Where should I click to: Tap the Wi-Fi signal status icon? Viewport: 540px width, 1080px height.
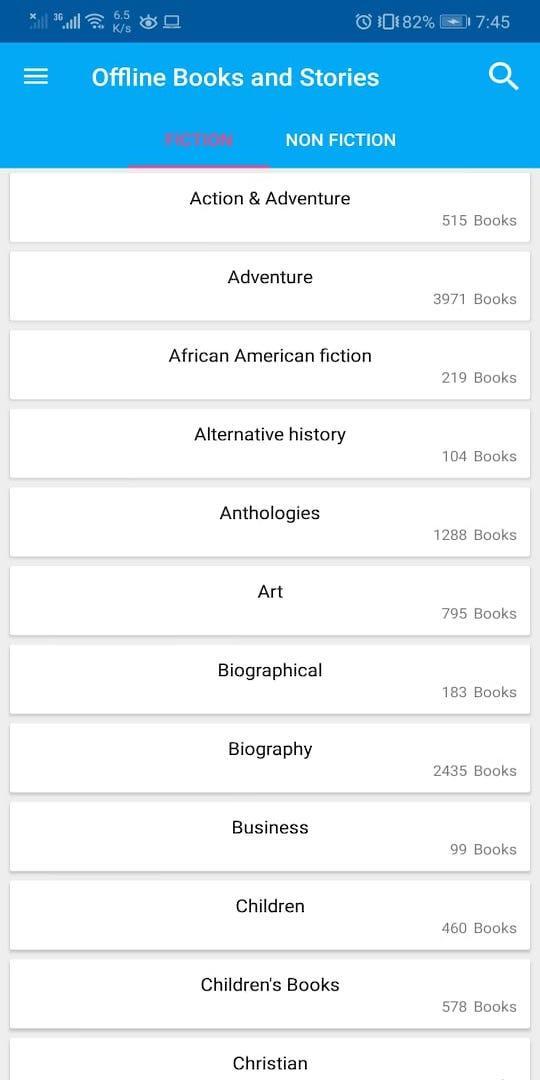pyautogui.click(x=95, y=22)
